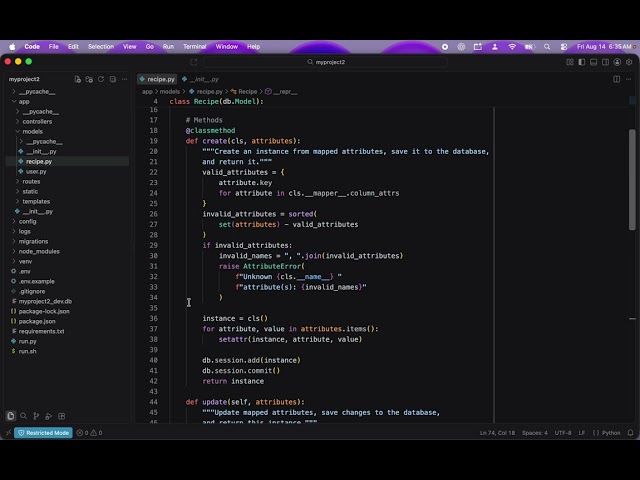640x480 pixels.
Task: Click the remote window indicator in status bar
Action: tap(9, 433)
